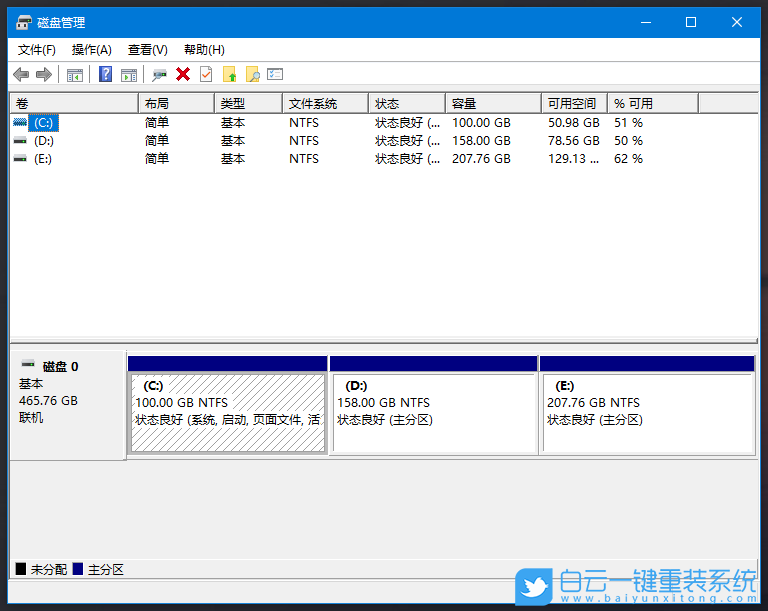Click the Back arrow in the toolbar
Image resolution: width=768 pixels, height=611 pixels.
(21, 74)
